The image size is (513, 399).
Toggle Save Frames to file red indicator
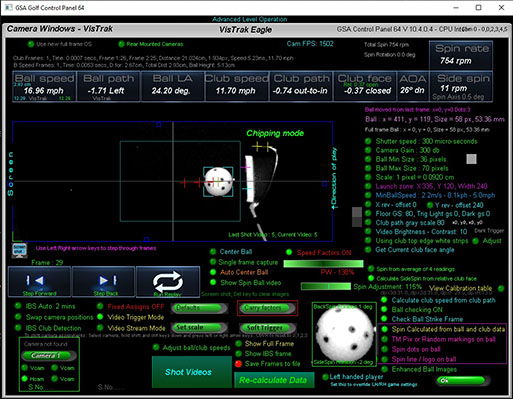[x=238, y=364]
